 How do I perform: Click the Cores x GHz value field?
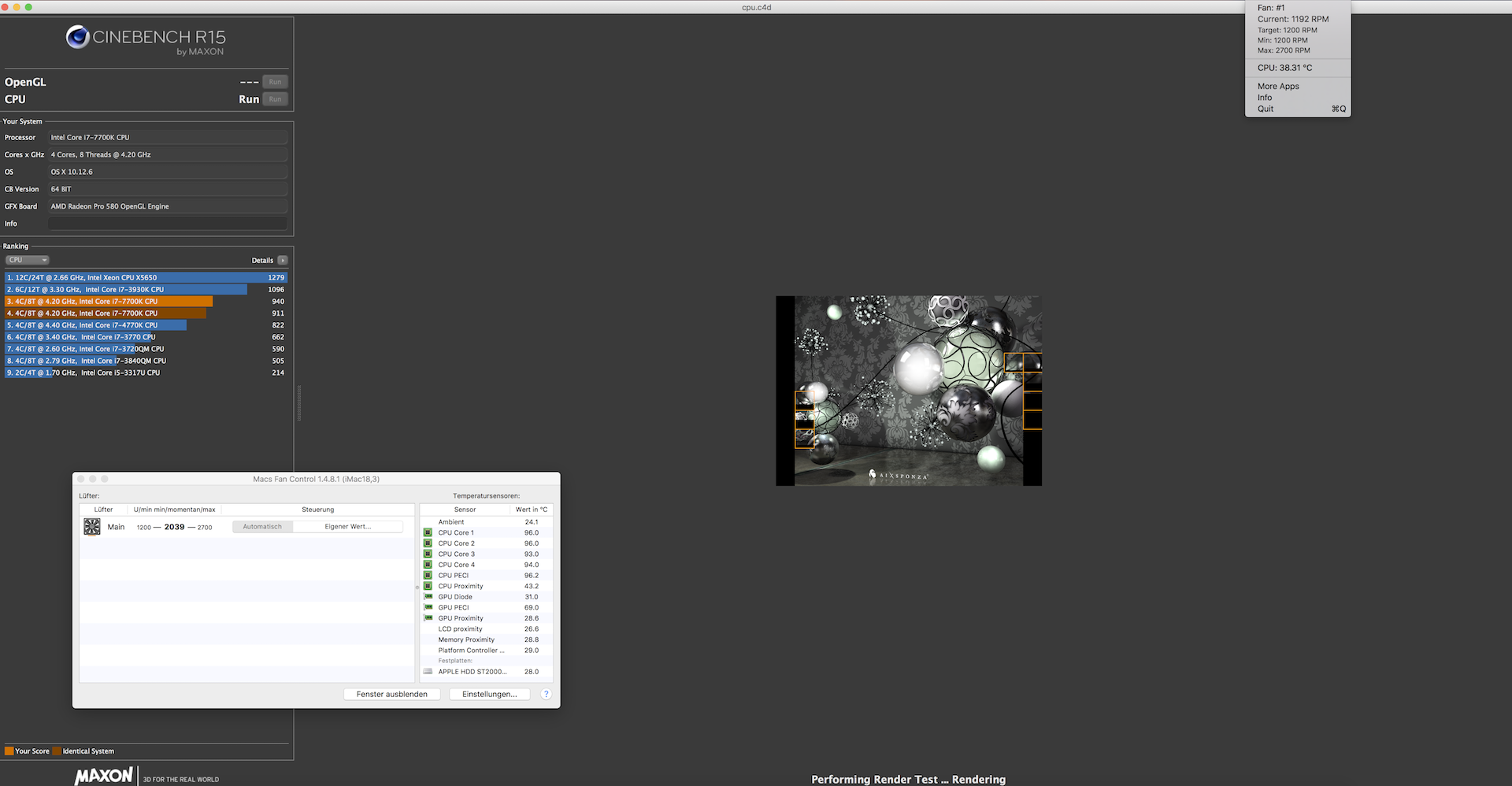tap(168, 154)
